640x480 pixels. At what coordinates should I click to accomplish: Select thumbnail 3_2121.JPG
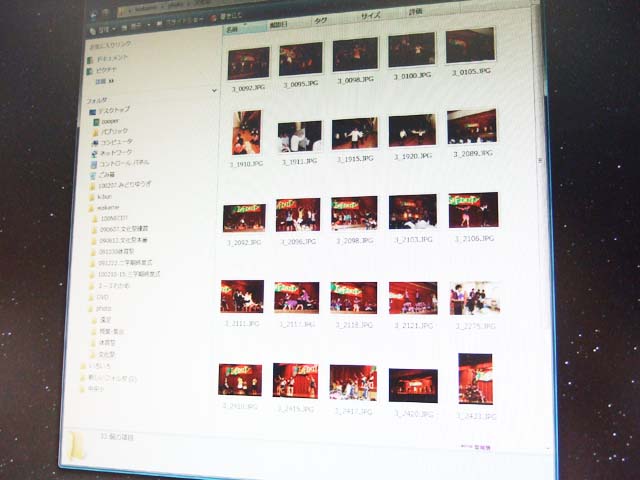coord(413,298)
